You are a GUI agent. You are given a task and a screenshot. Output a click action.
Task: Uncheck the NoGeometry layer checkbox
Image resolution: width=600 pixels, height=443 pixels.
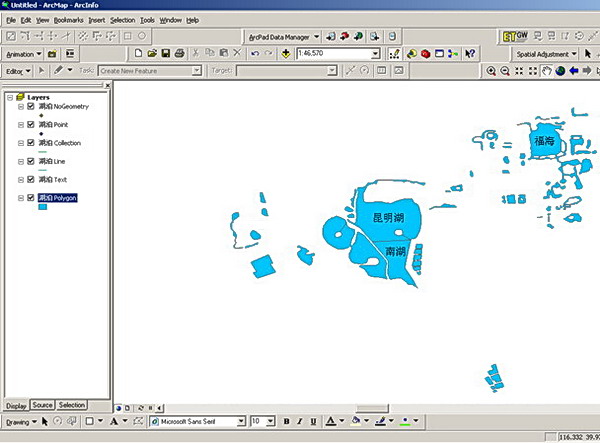pos(31,106)
